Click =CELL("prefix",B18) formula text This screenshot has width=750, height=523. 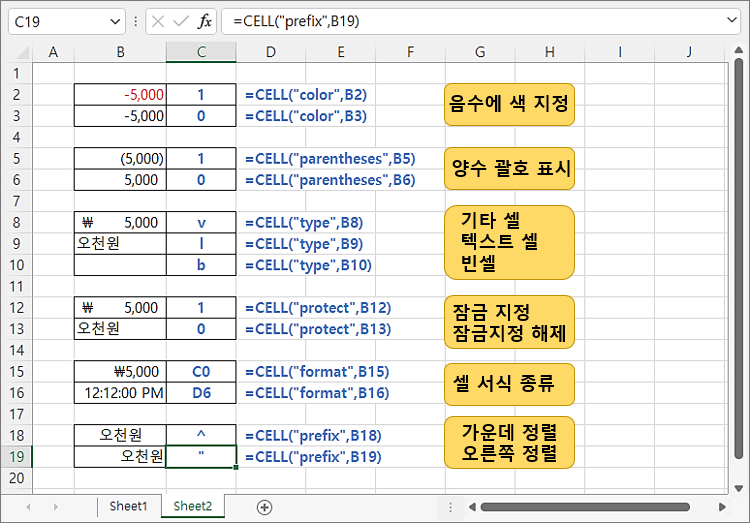(313, 435)
